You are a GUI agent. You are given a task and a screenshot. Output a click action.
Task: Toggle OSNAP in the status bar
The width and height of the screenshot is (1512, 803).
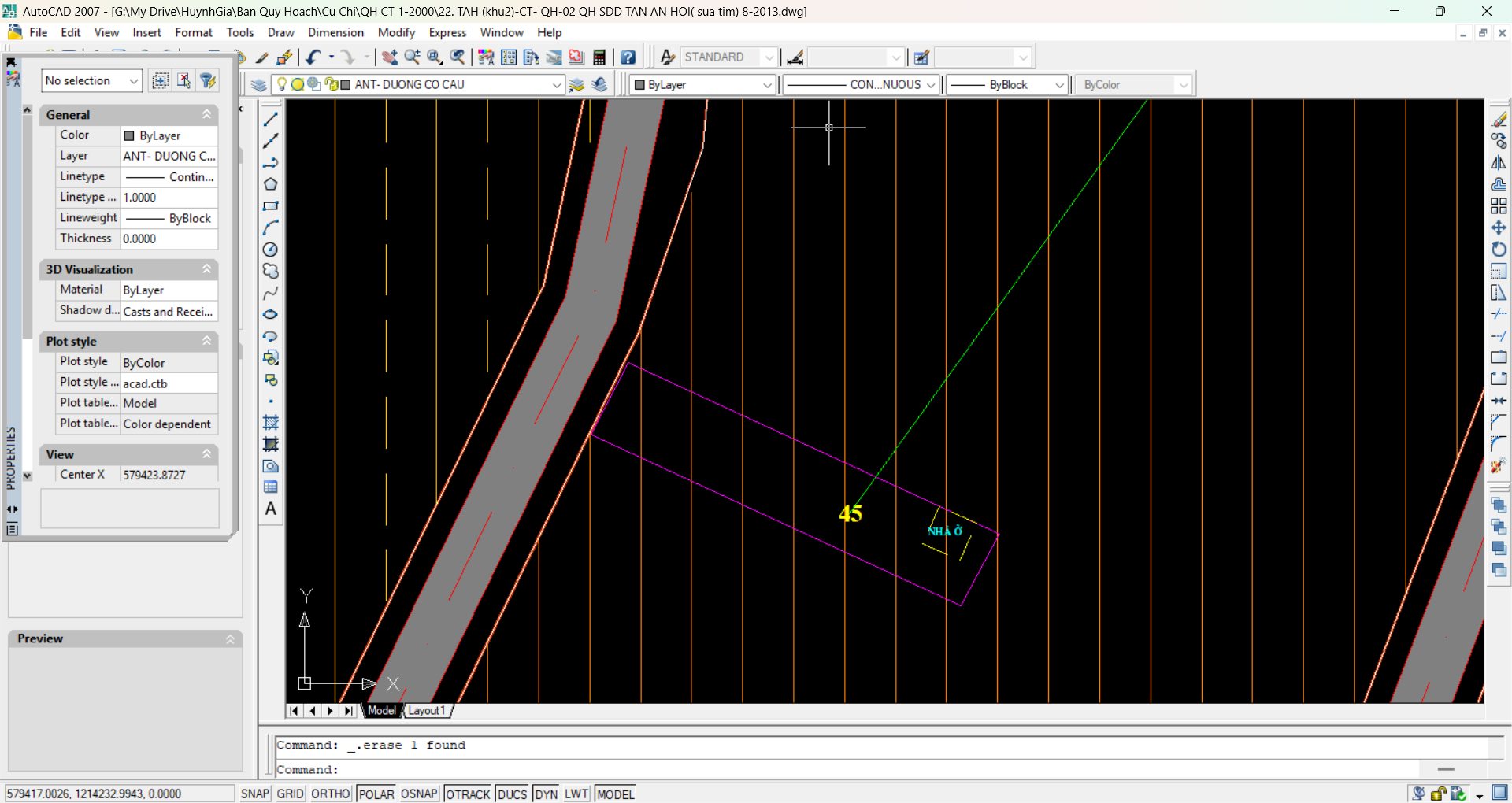(418, 794)
